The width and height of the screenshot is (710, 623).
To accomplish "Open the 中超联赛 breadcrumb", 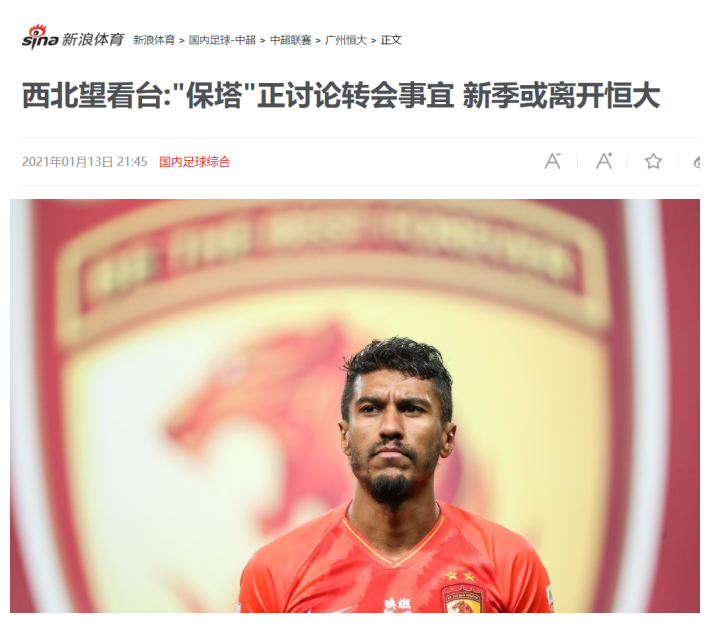I will 290,40.
